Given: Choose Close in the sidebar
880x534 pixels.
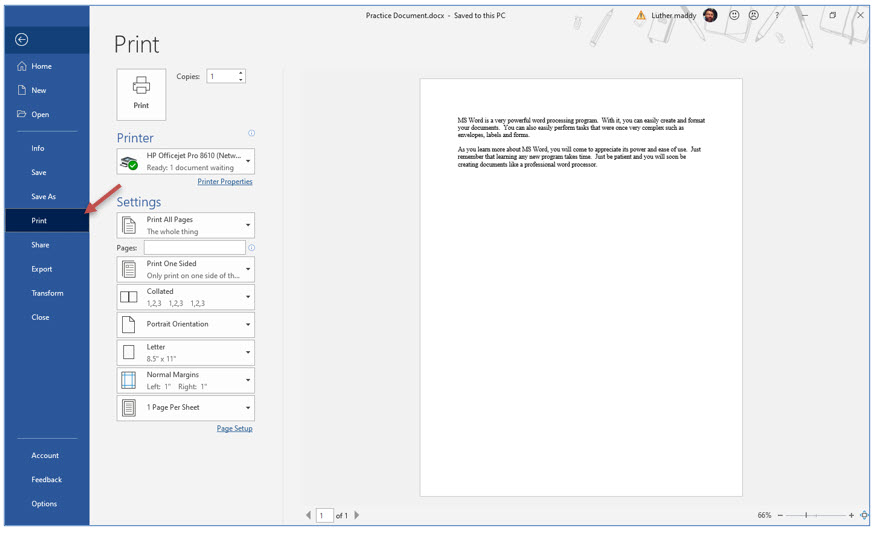Looking at the screenshot, I should [x=47, y=318].
